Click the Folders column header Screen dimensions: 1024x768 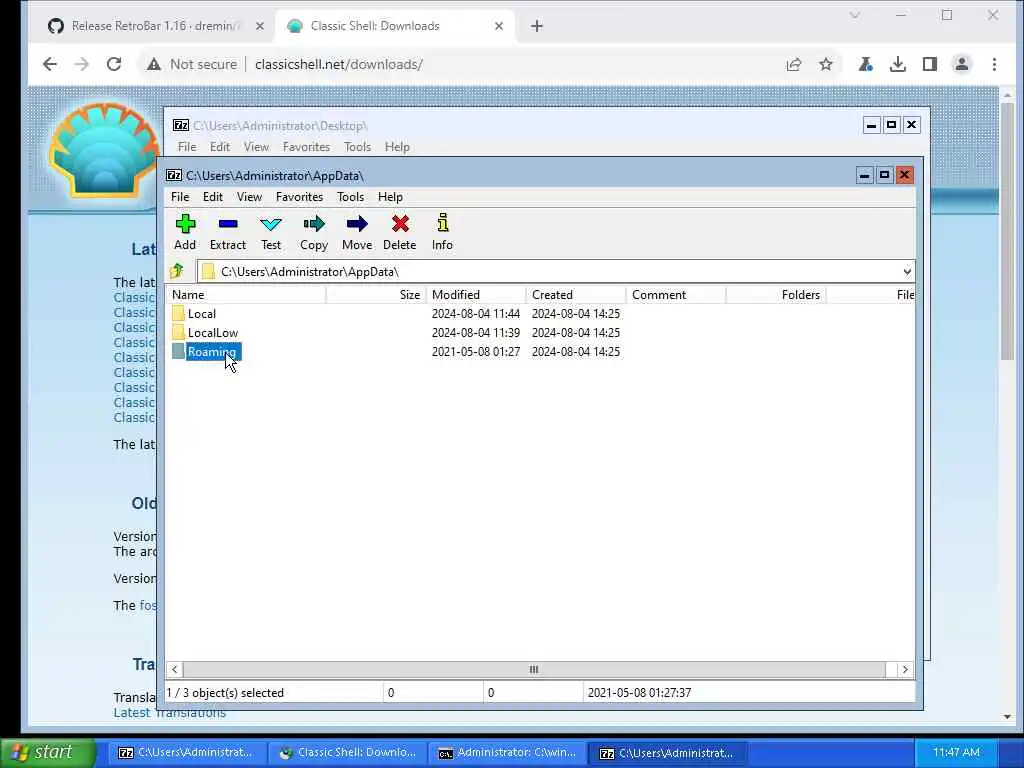click(x=776, y=295)
